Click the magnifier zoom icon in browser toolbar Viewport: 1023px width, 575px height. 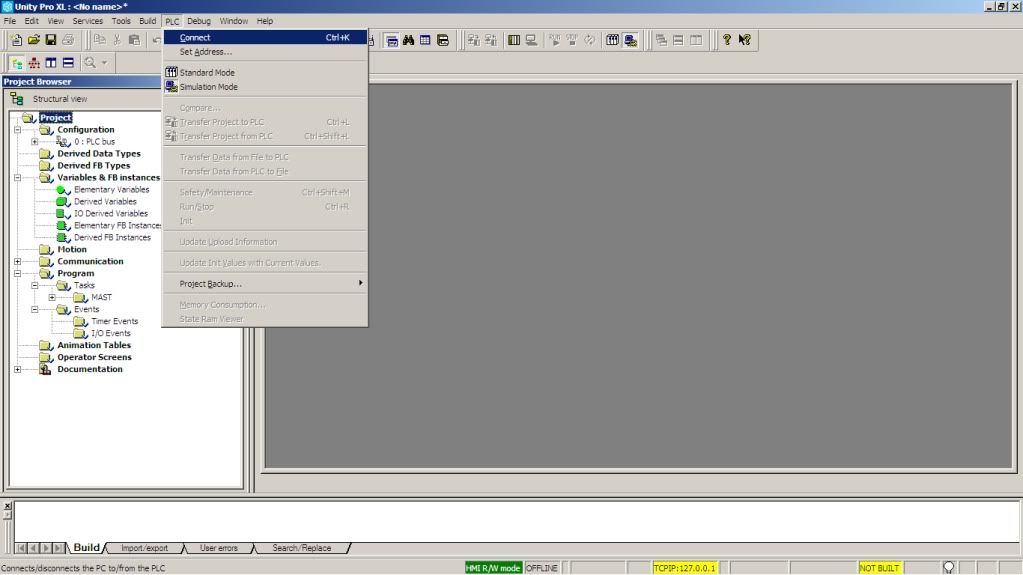pyautogui.click(x=90, y=63)
